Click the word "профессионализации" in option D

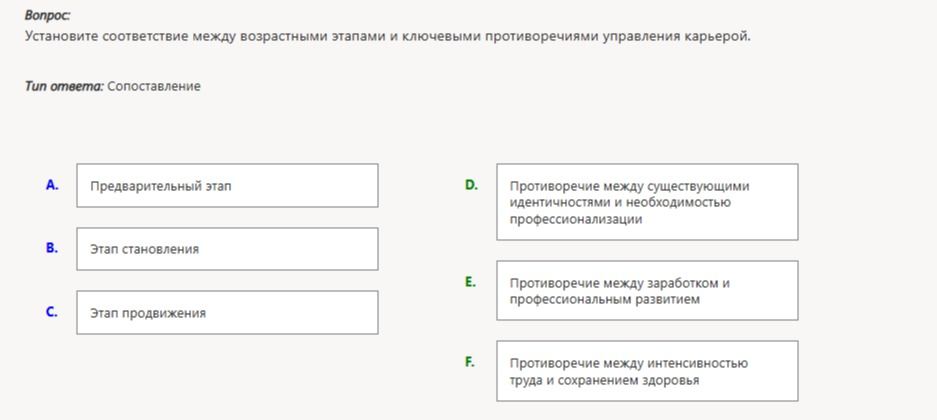576,219
